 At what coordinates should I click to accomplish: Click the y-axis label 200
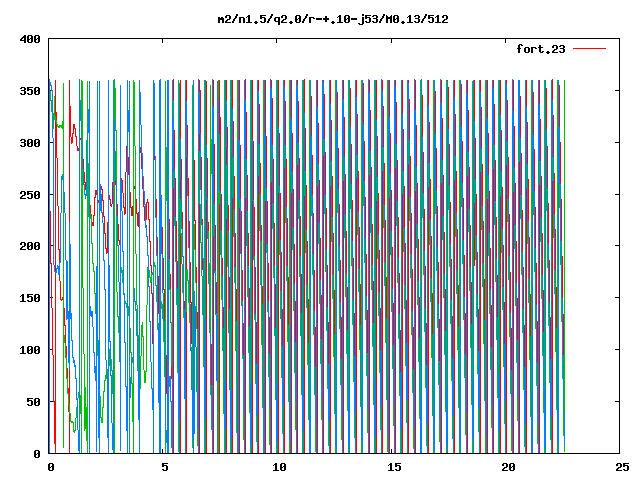(x=30, y=246)
